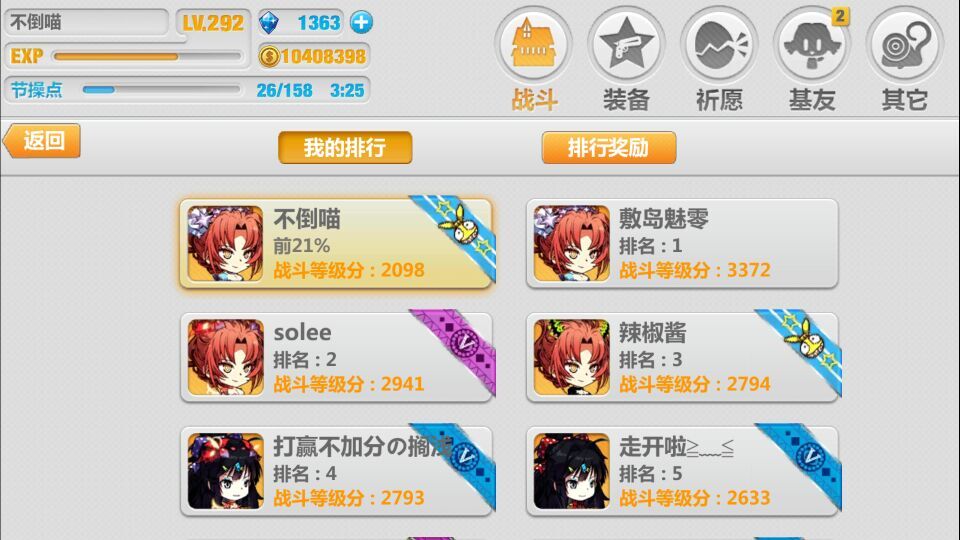
Task: Open rank 1 player 敷岛魅零 card
Action: click(x=682, y=243)
